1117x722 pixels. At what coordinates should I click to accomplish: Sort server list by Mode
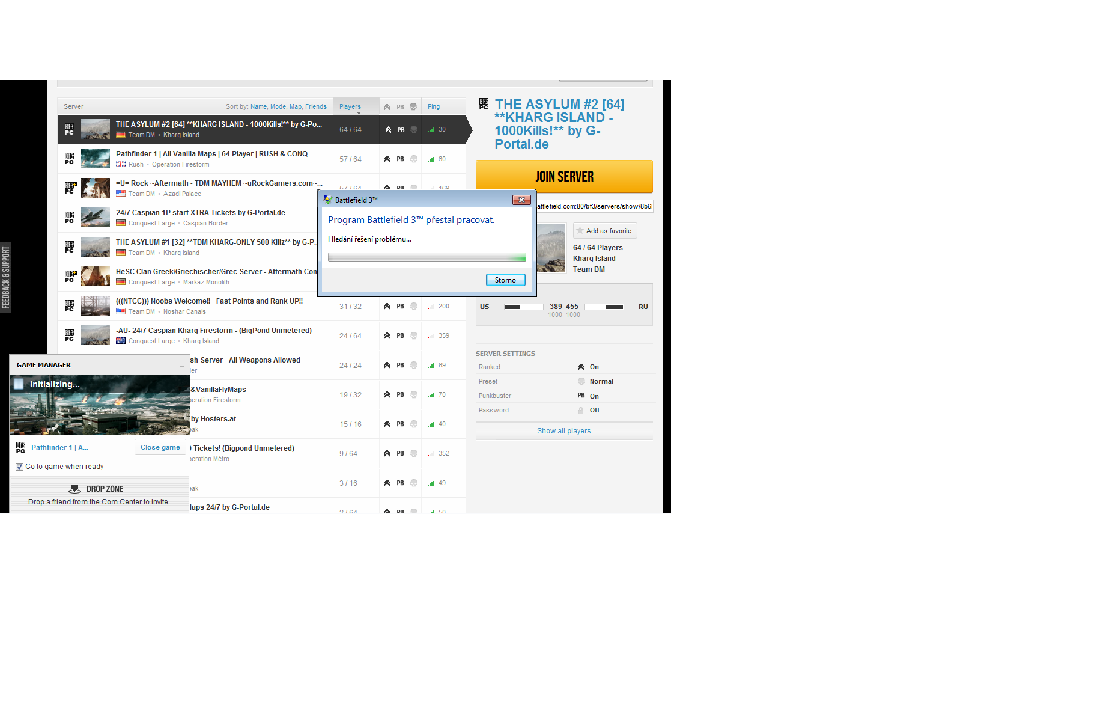[x=278, y=107]
